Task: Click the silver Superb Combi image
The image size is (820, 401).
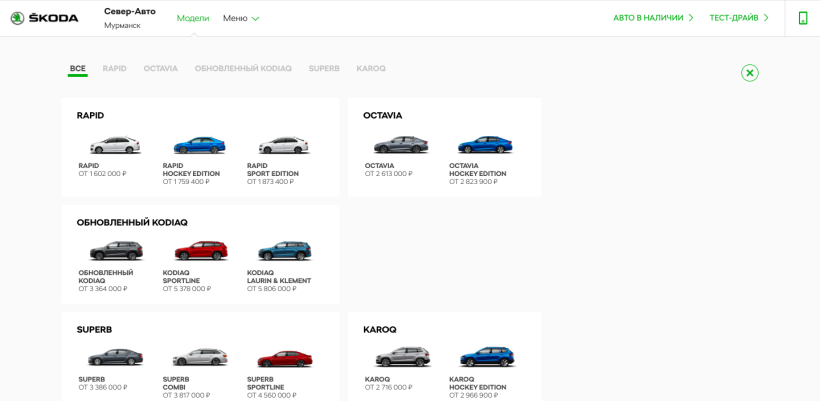Action: (x=200, y=358)
